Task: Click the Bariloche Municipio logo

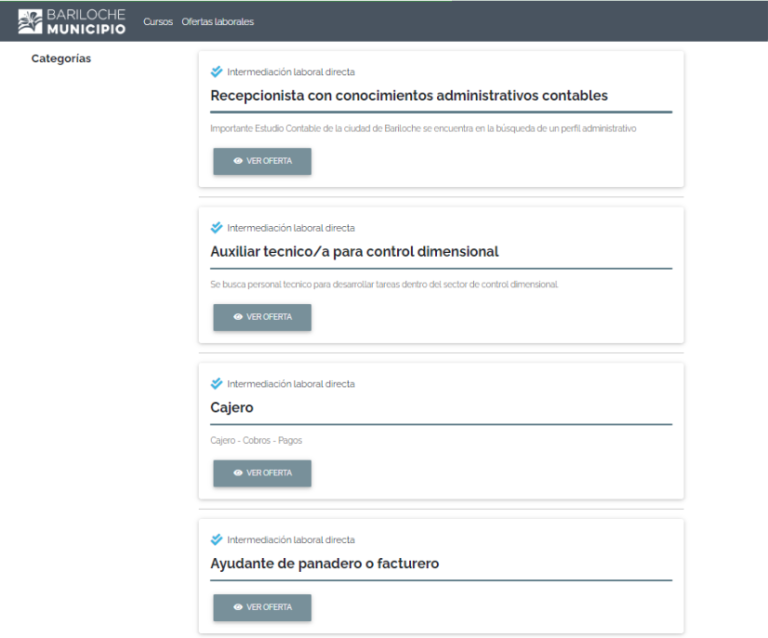Action: [72, 21]
